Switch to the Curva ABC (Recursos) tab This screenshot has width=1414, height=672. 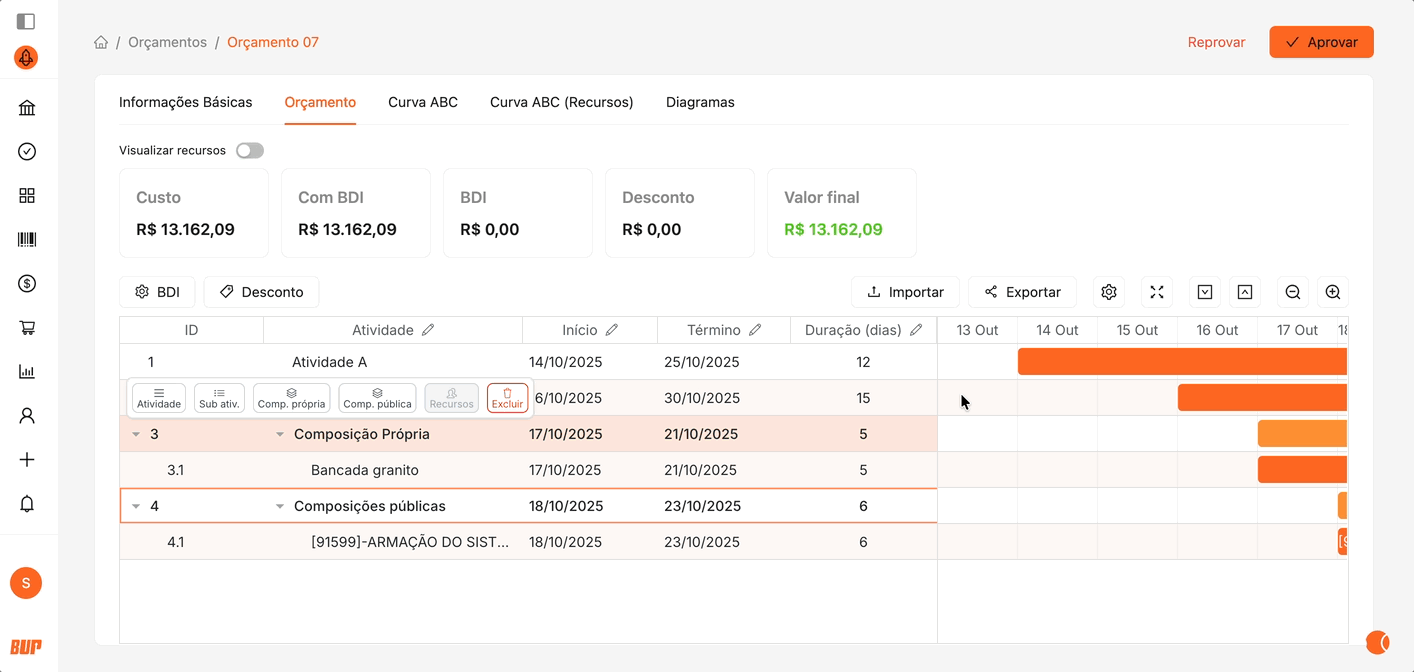pos(561,102)
